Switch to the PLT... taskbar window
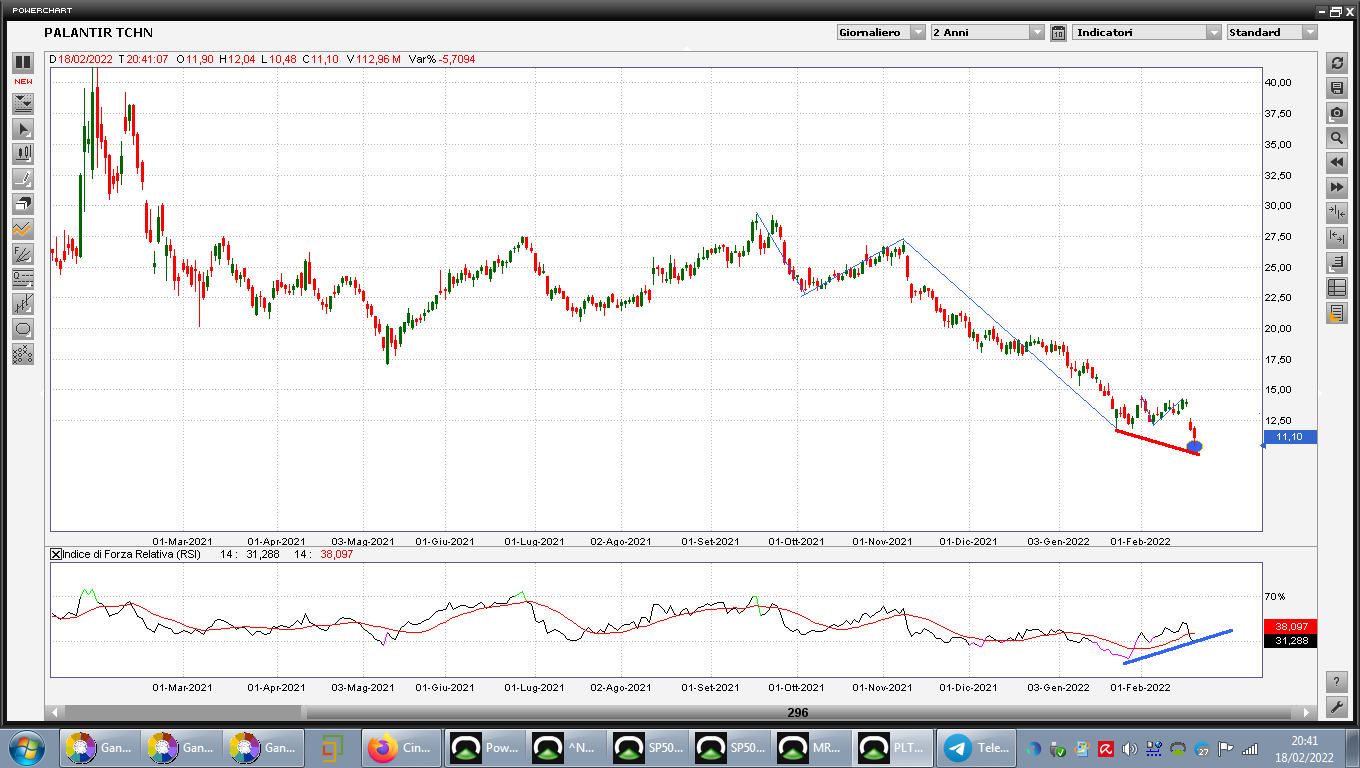This screenshot has height=768, width=1360. 895,748
